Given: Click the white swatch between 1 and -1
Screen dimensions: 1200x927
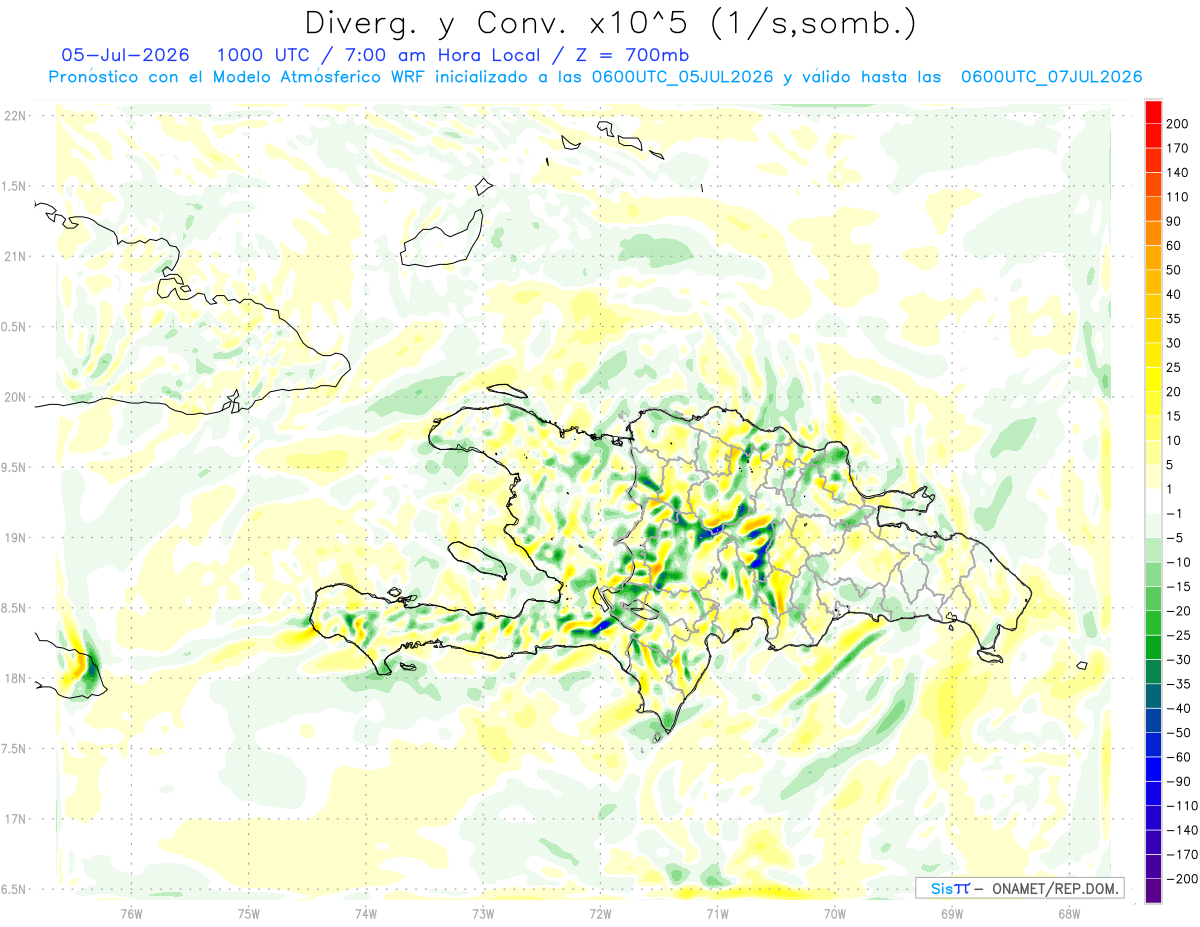Looking at the screenshot, I should coord(1153,501).
